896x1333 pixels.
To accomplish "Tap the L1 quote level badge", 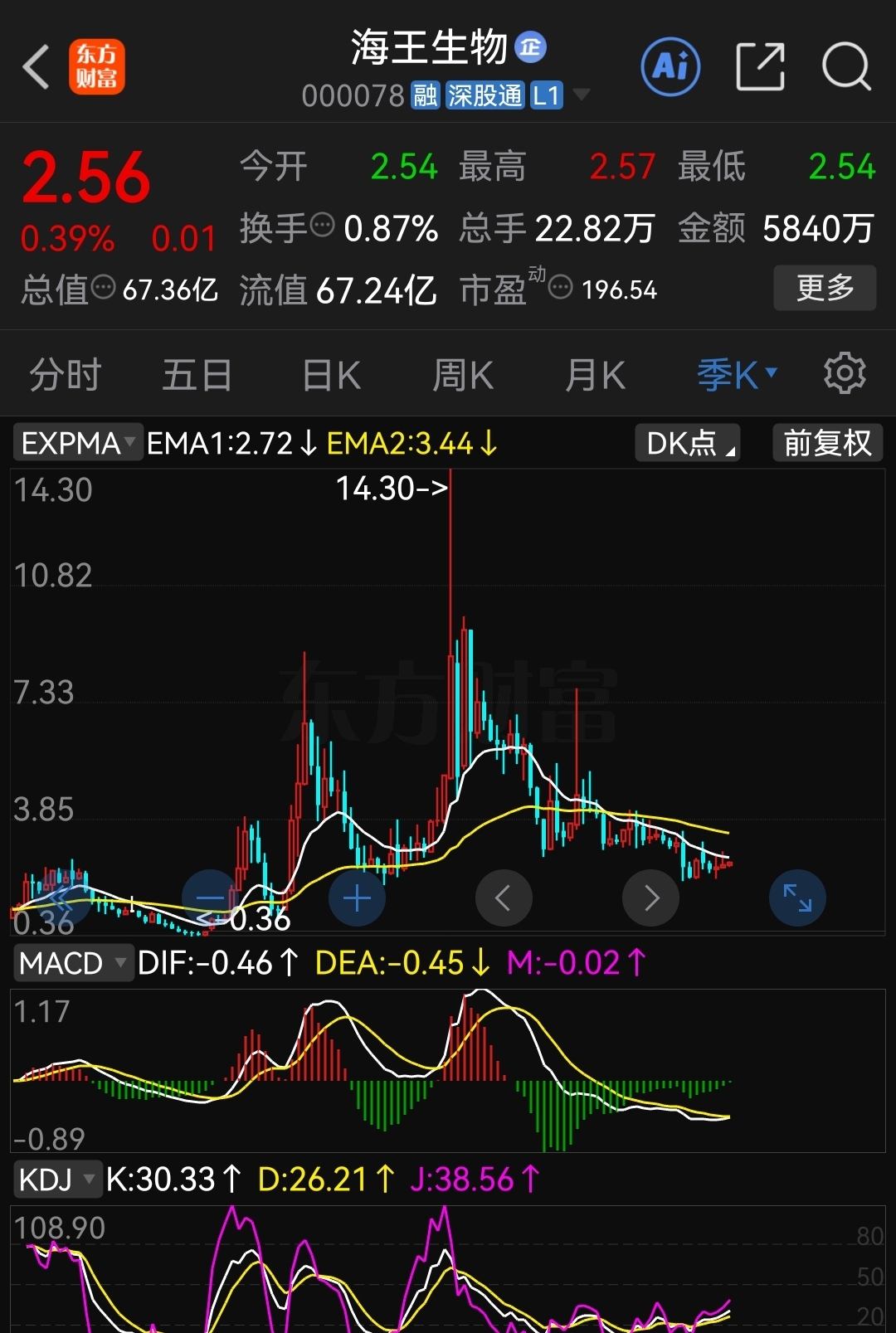I will pos(547,95).
